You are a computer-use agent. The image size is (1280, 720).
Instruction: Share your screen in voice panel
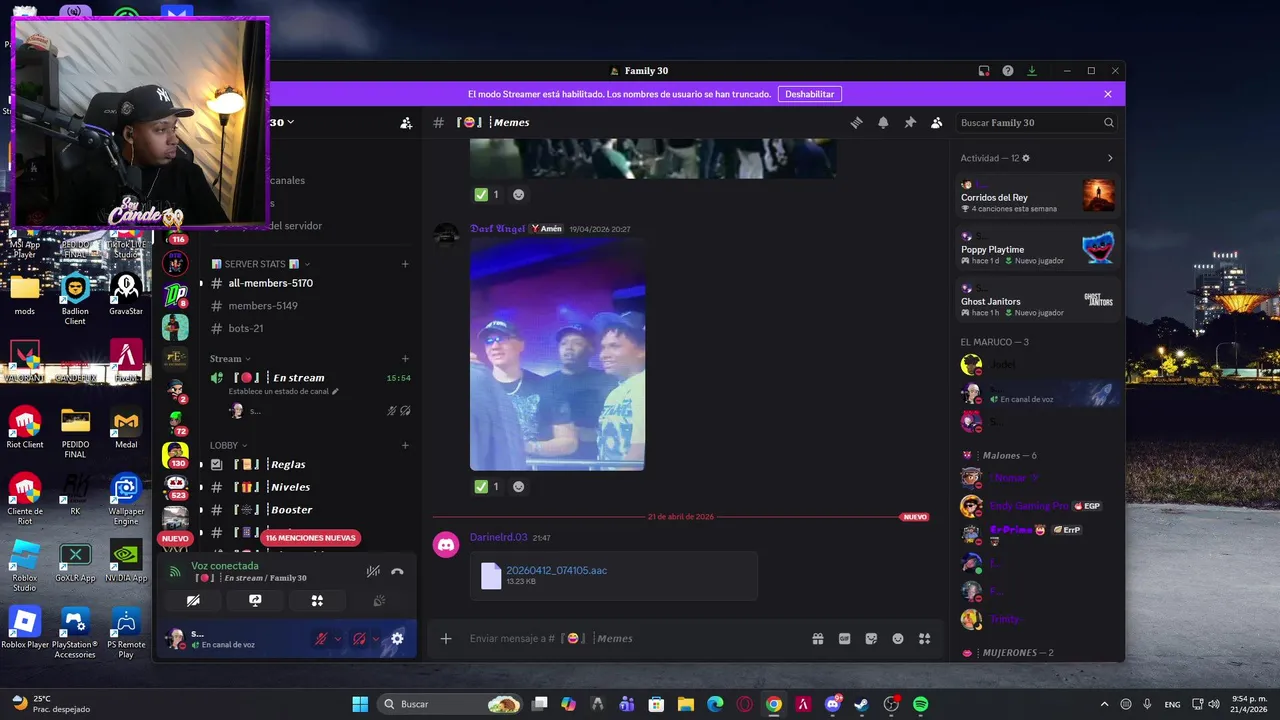point(255,601)
